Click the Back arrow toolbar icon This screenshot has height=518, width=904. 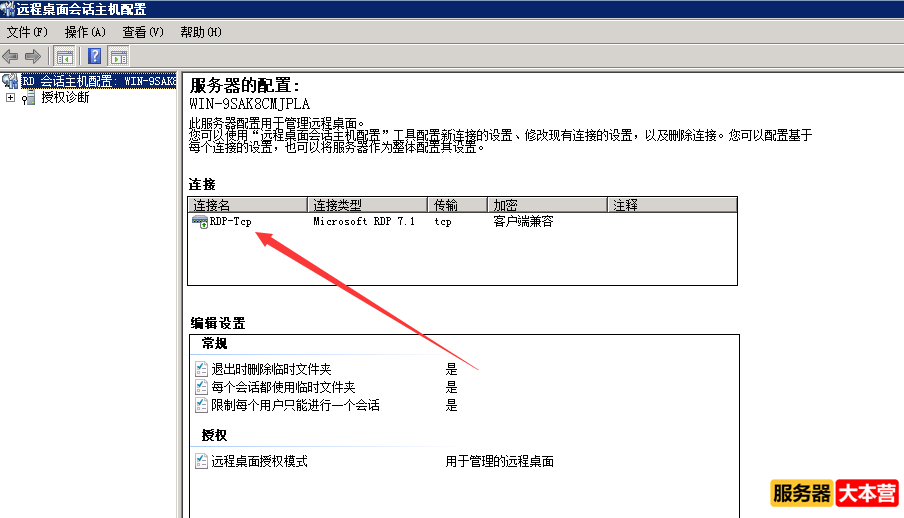click(10, 57)
